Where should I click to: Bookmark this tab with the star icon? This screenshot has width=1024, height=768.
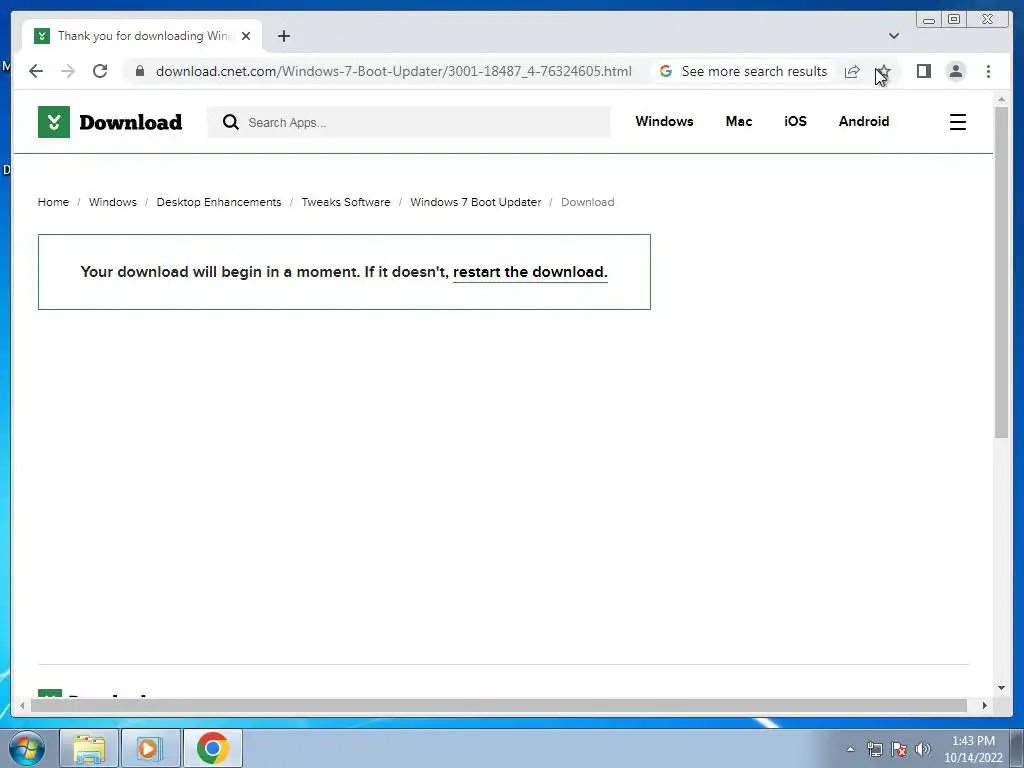coord(883,71)
